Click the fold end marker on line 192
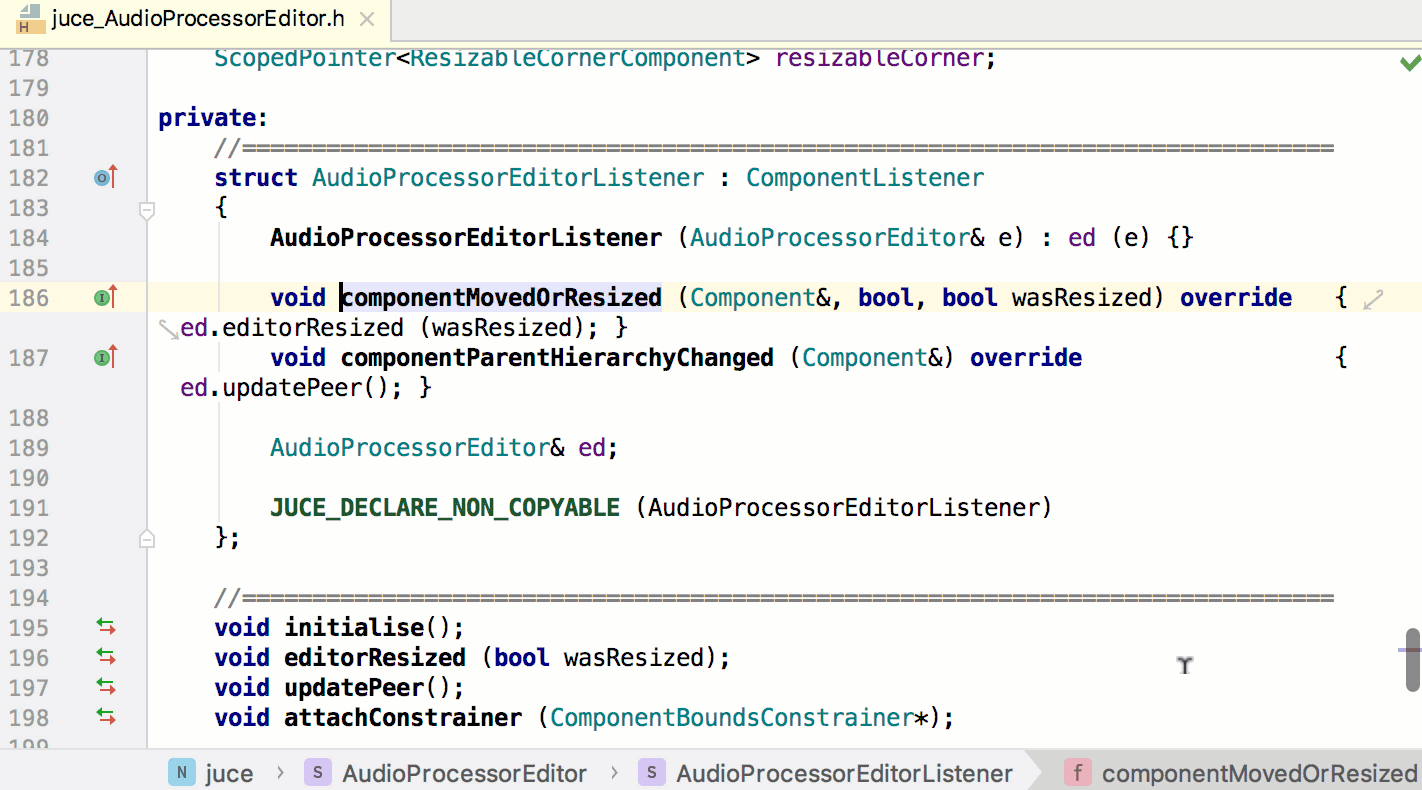 147,539
